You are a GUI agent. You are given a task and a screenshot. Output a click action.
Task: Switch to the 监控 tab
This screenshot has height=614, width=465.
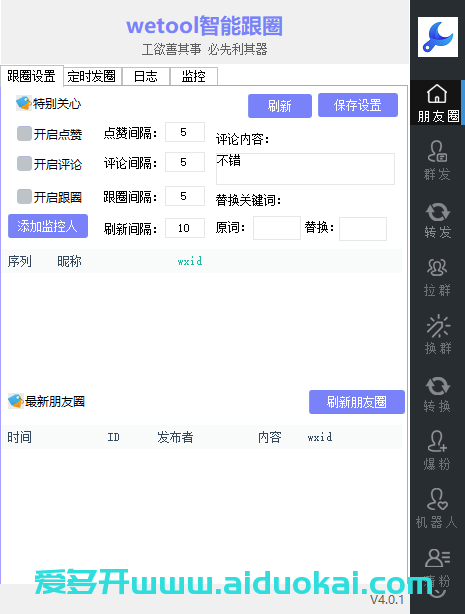[x=194, y=76]
